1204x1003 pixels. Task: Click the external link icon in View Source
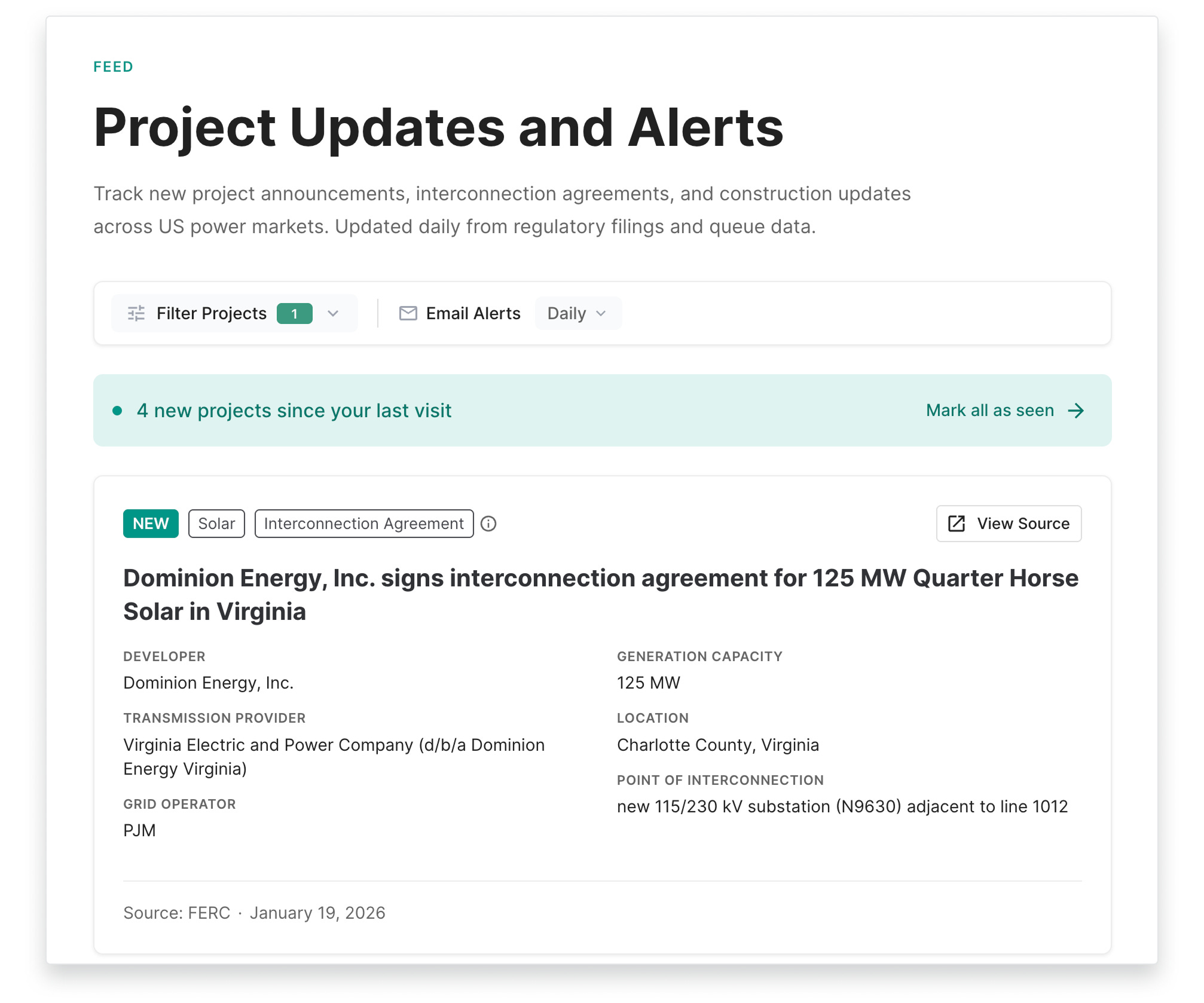[x=957, y=524]
